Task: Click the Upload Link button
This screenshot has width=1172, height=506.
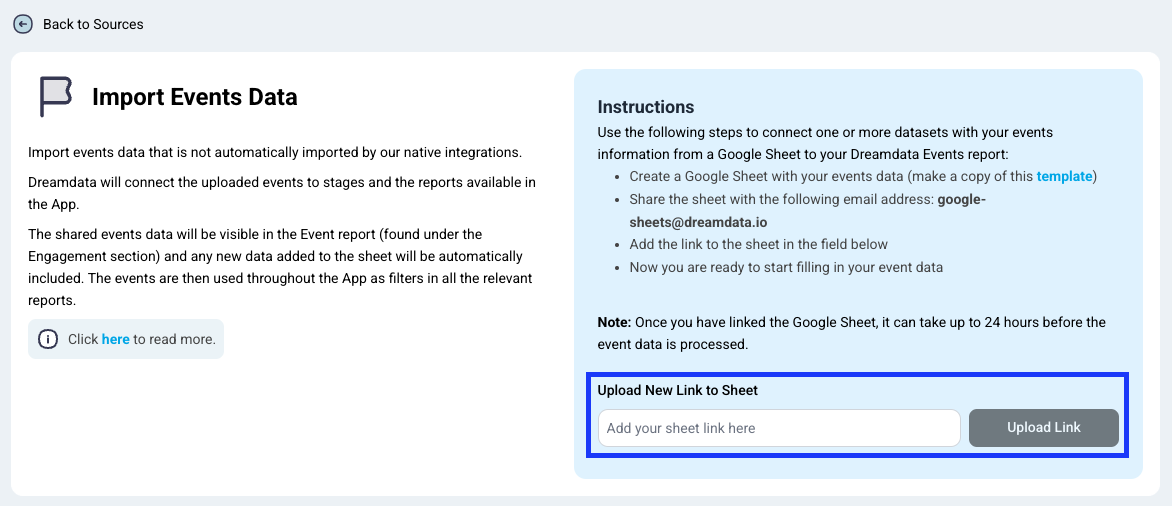Action: point(1043,428)
